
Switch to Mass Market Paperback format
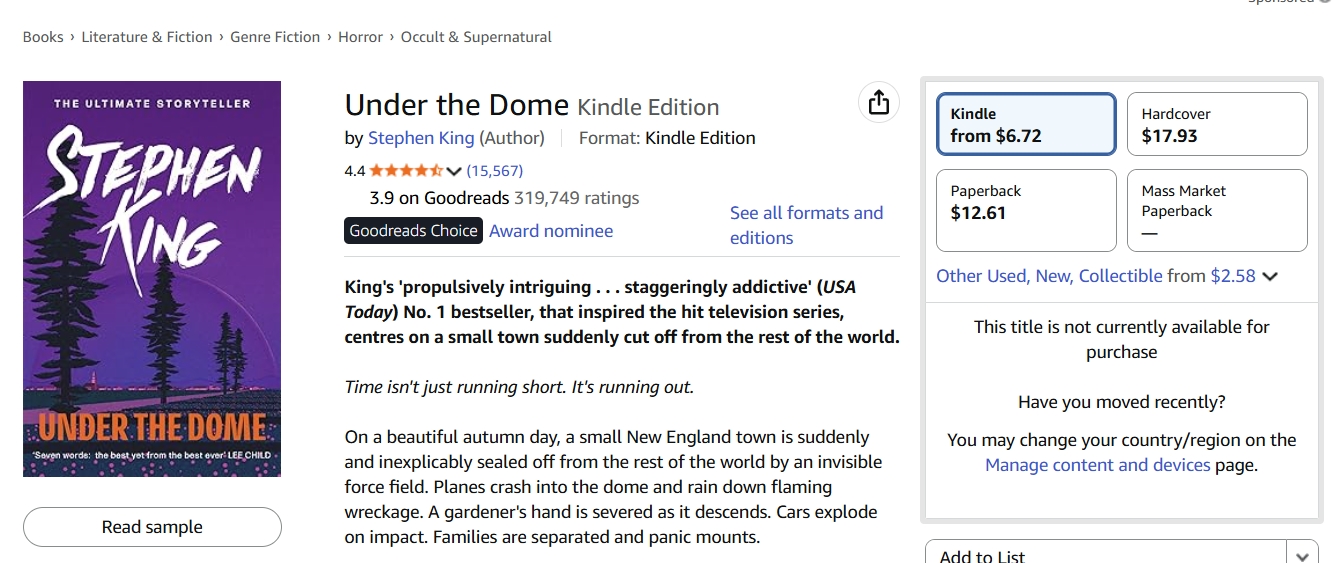click(1216, 210)
